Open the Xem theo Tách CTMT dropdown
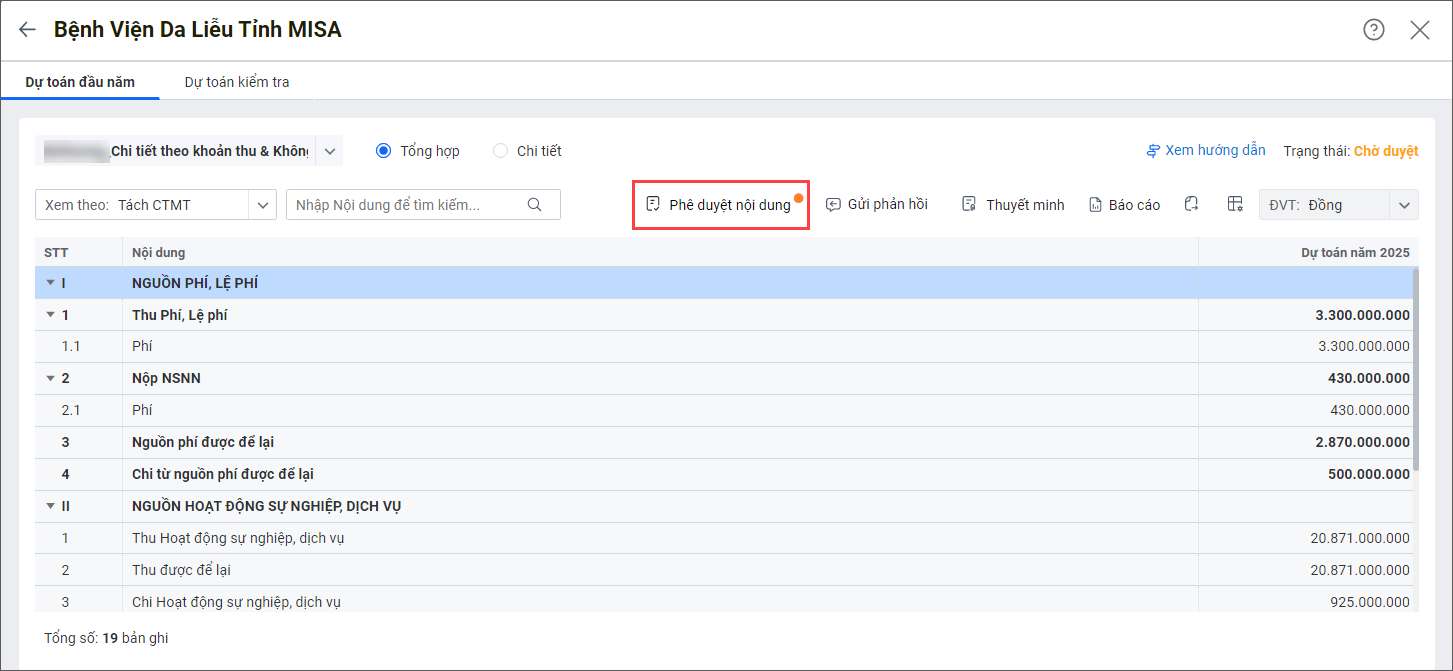 coord(263,205)
